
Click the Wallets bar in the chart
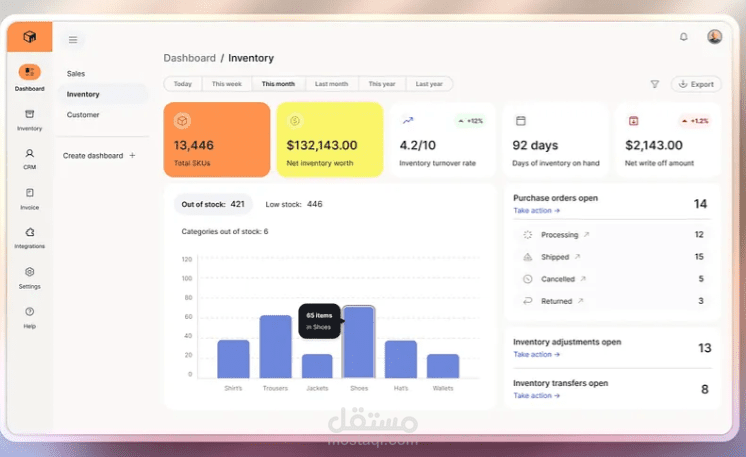443,366
